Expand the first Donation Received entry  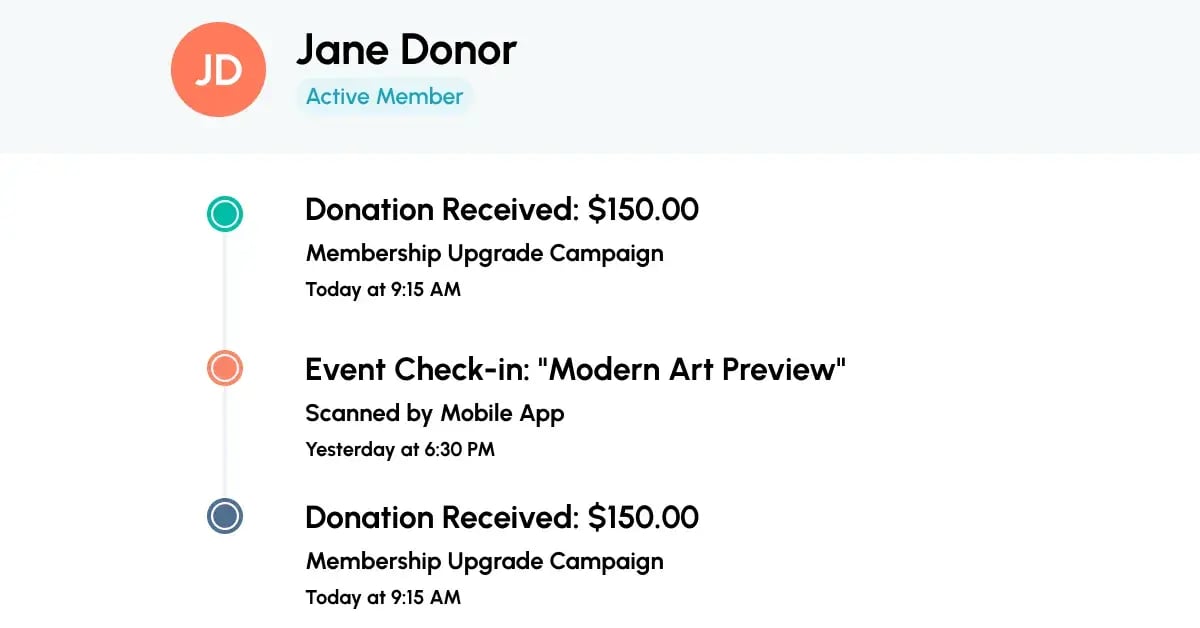[x=502, y=210]
